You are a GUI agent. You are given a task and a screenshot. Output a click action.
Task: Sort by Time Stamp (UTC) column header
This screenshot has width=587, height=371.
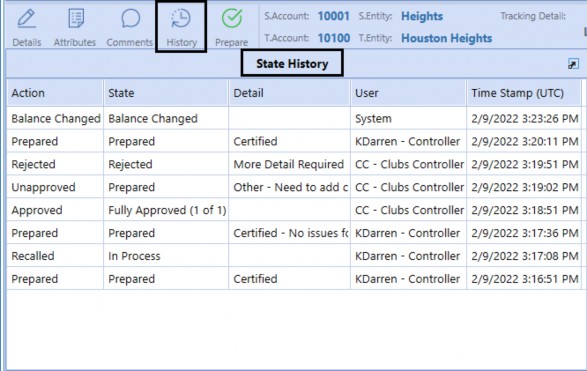point(524,93)
